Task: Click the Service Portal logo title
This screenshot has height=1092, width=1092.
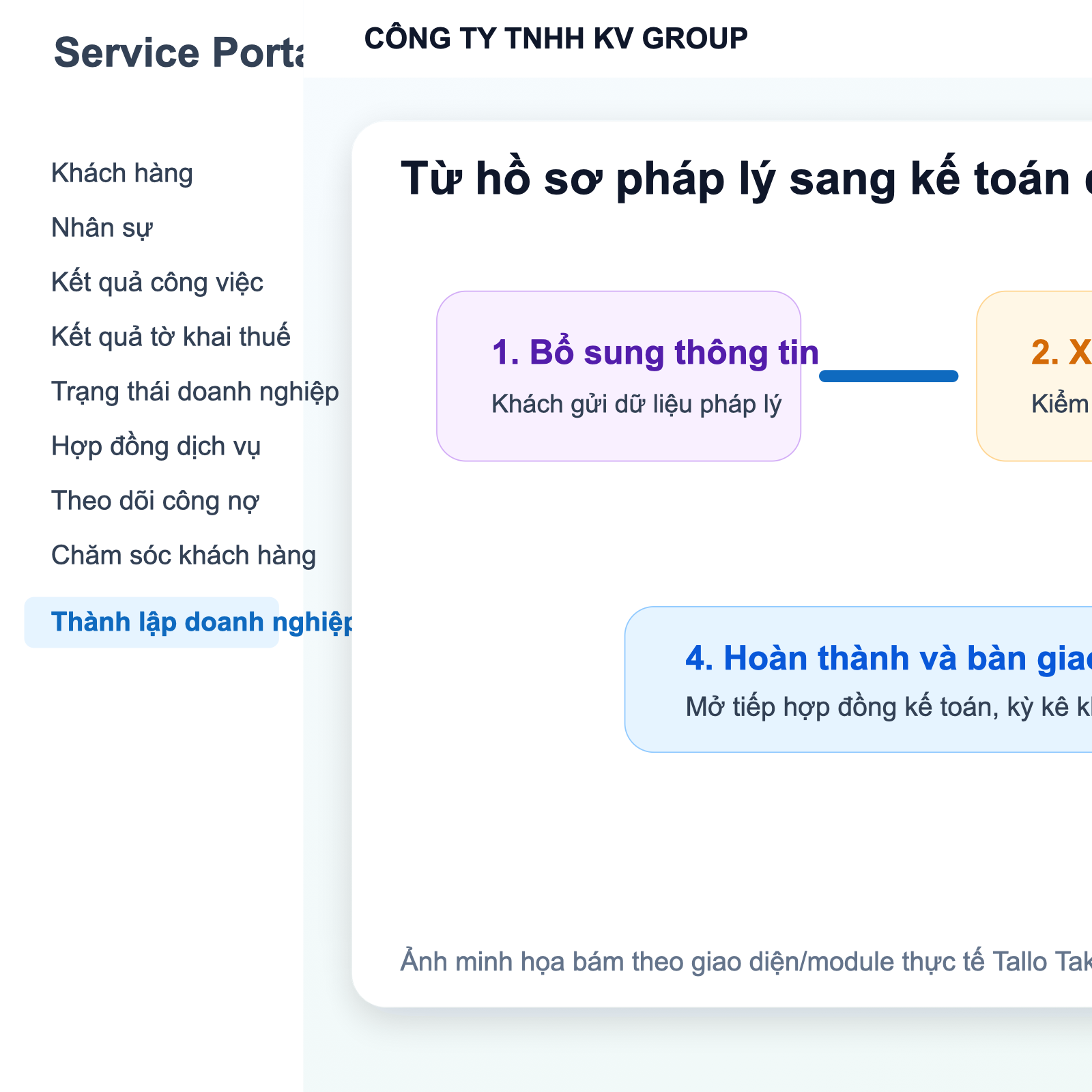Action: 179,53
